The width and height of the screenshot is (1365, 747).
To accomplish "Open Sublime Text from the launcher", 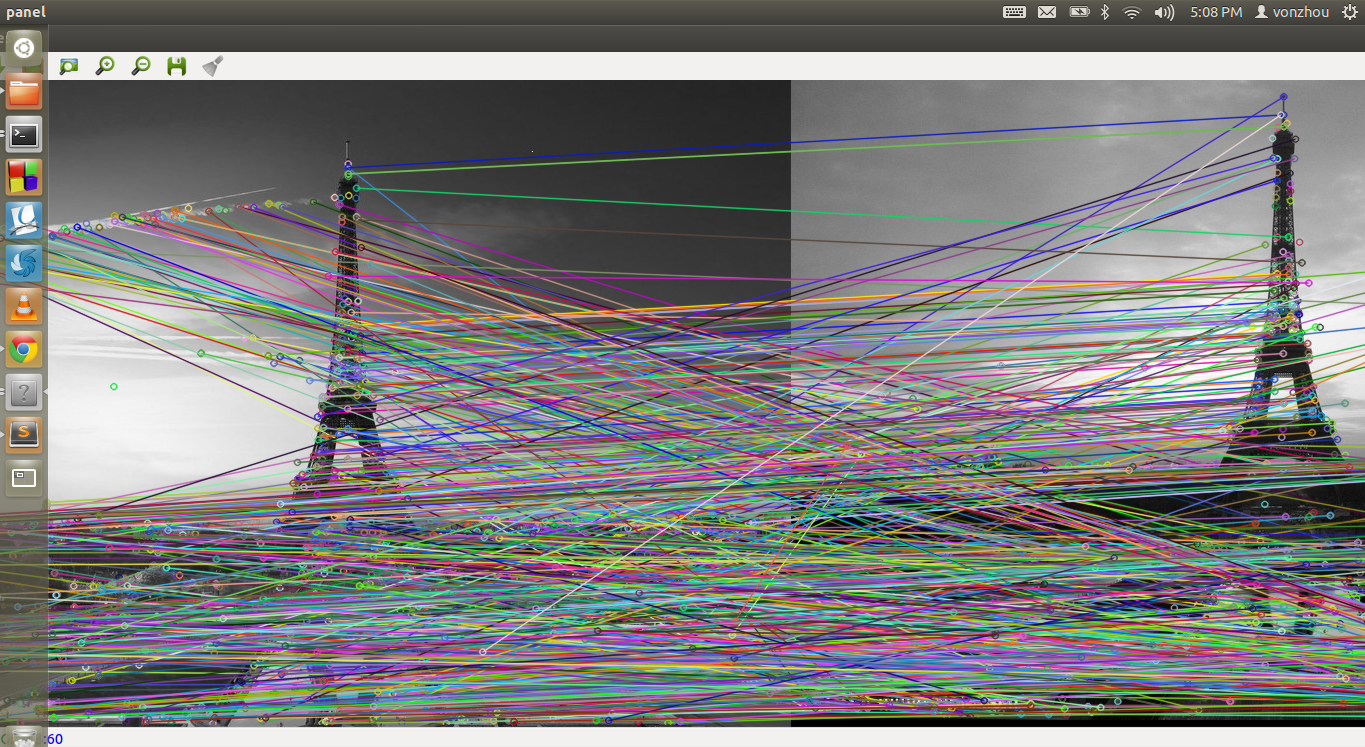I will click(24, 435).
